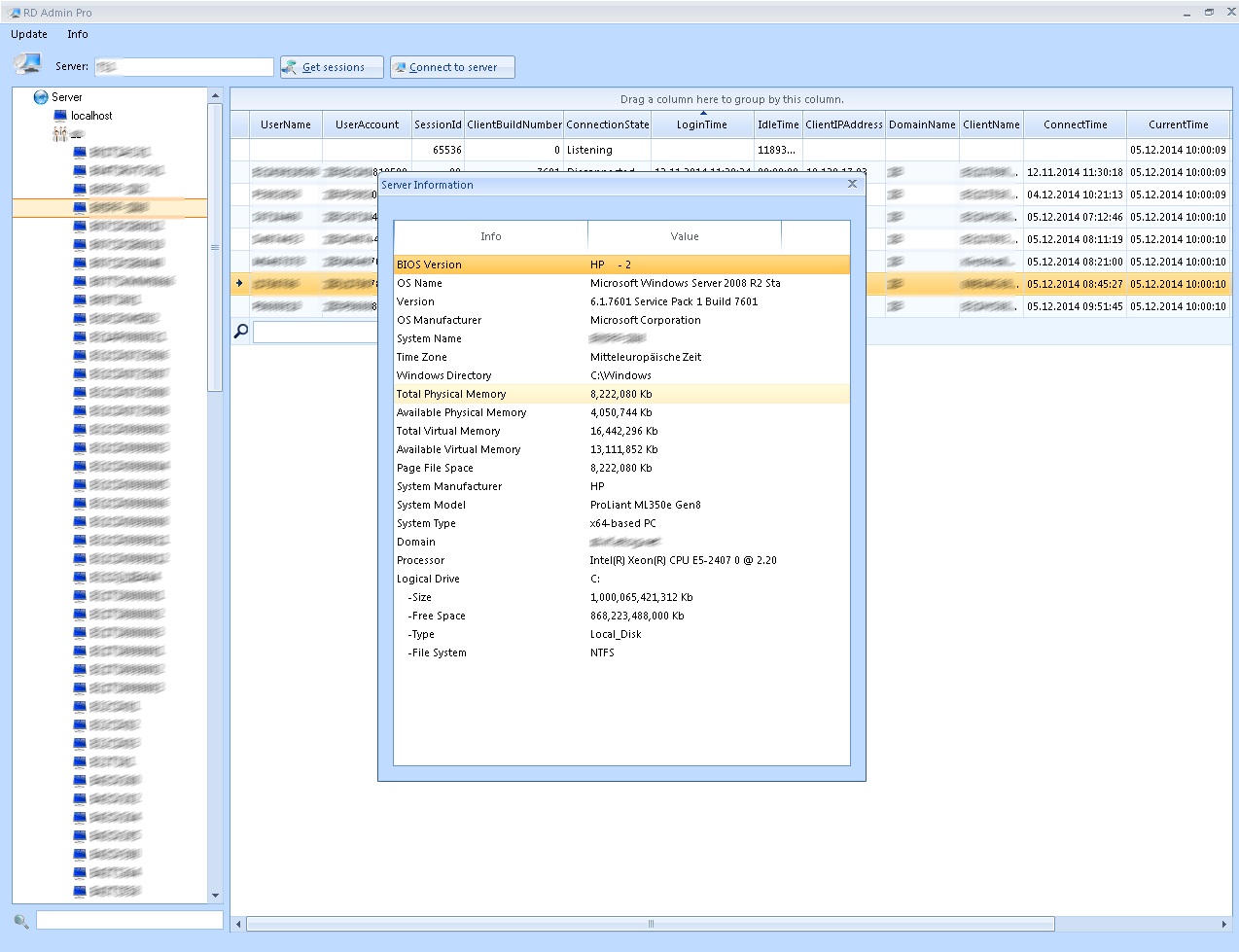Viewport: 1239px width, 952px height.
Task: Select the localhost node in tree
Action: [x=91, y=116]
